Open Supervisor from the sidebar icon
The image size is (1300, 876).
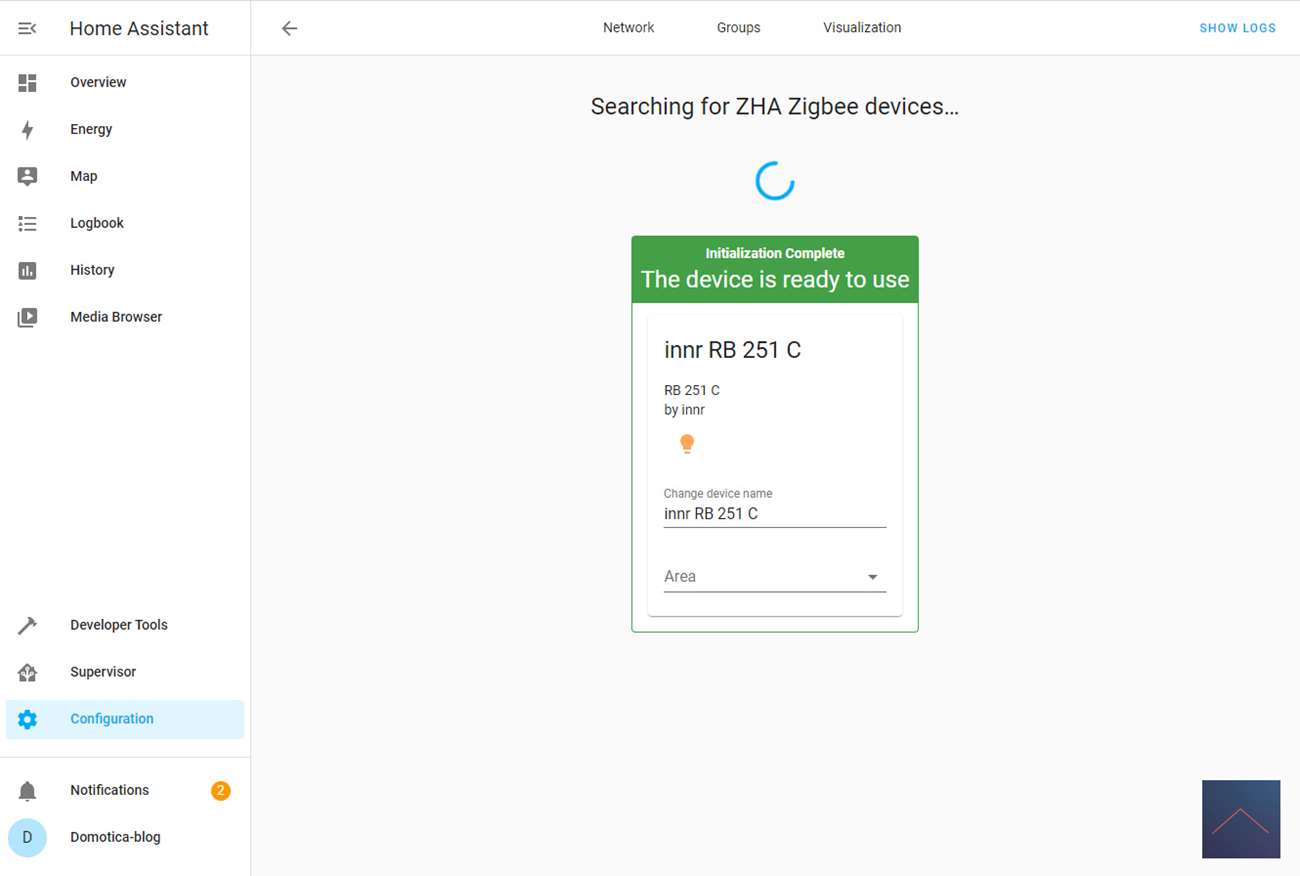(27, 673)
